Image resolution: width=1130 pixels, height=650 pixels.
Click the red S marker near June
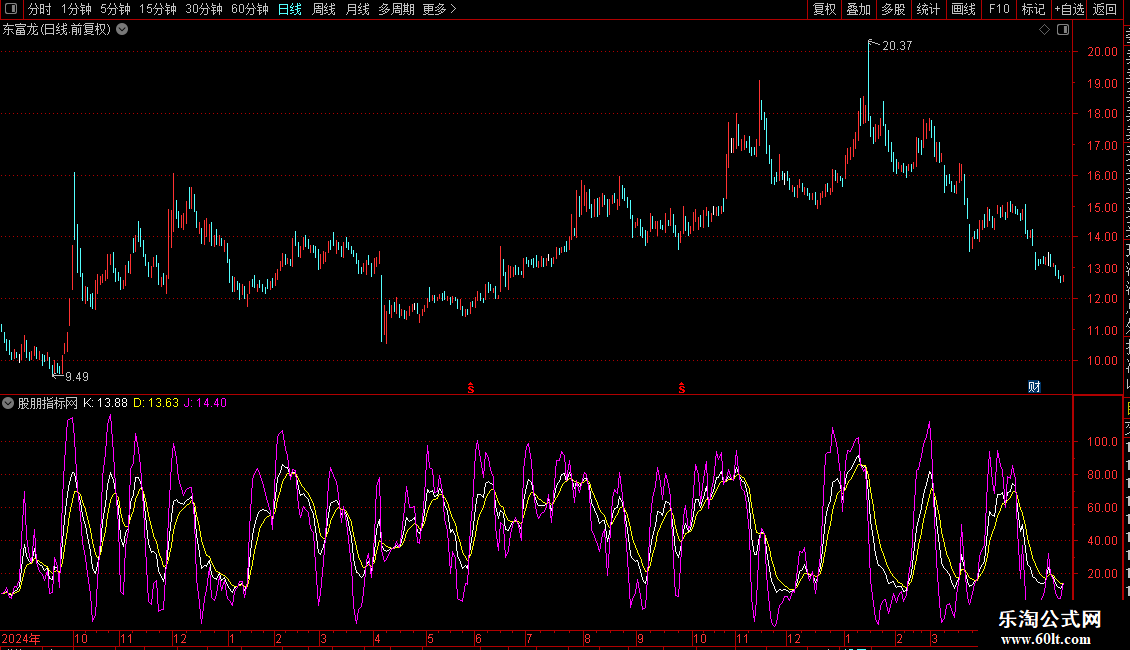click(x=471, y=388)
